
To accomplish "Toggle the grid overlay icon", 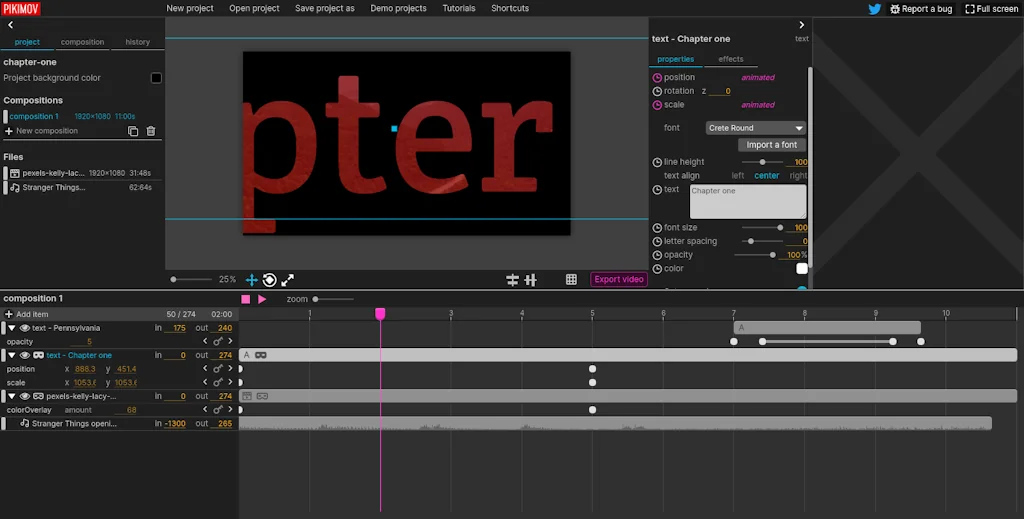I will [571, 280].
